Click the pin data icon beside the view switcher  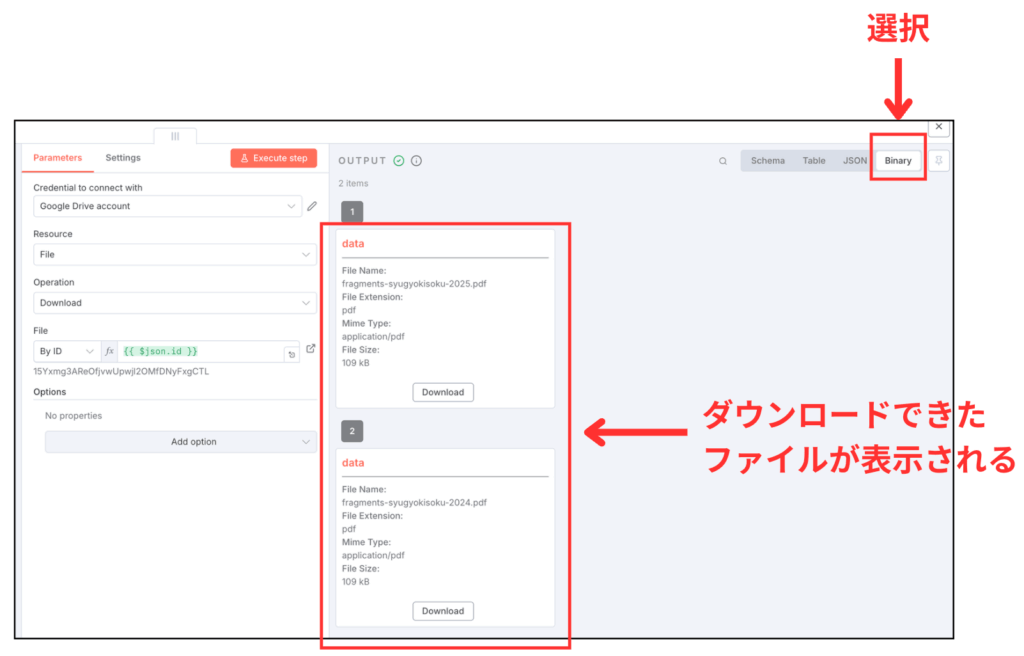coord(937,160)
